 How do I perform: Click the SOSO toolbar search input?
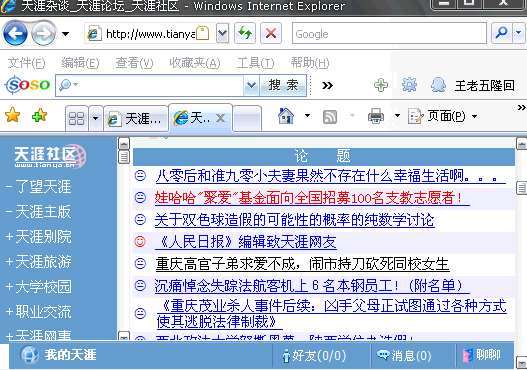click(x=150, y=85)
